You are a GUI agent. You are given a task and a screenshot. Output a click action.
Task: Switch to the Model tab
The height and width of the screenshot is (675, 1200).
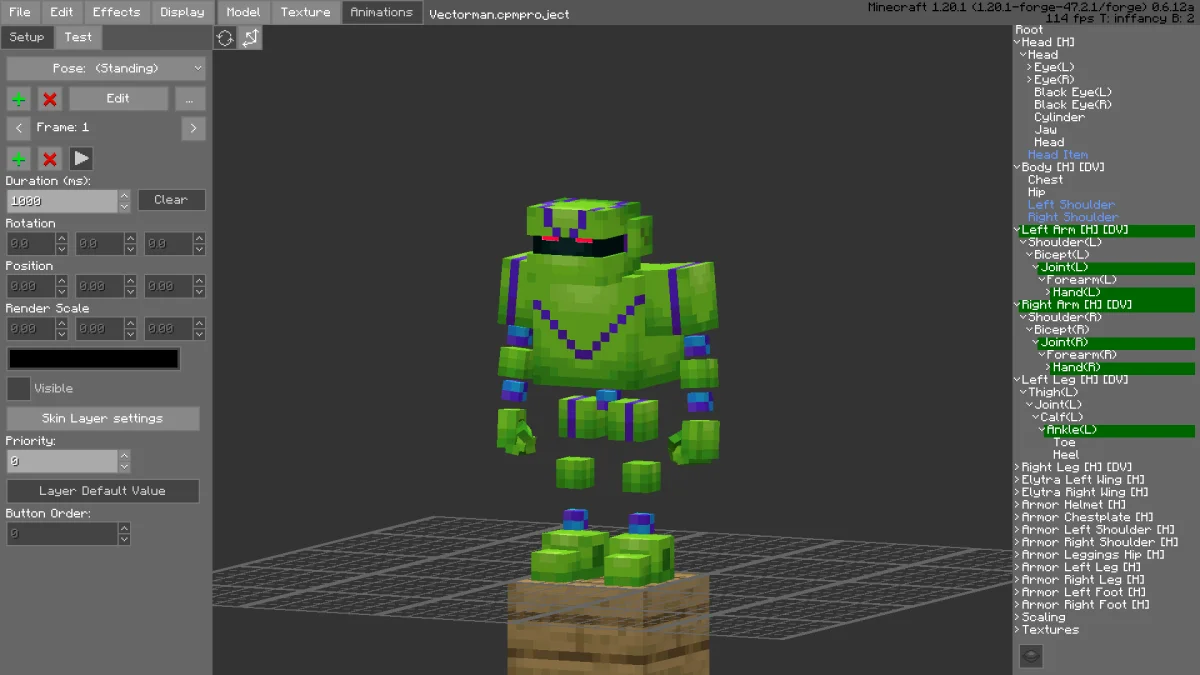pos(243,12)
